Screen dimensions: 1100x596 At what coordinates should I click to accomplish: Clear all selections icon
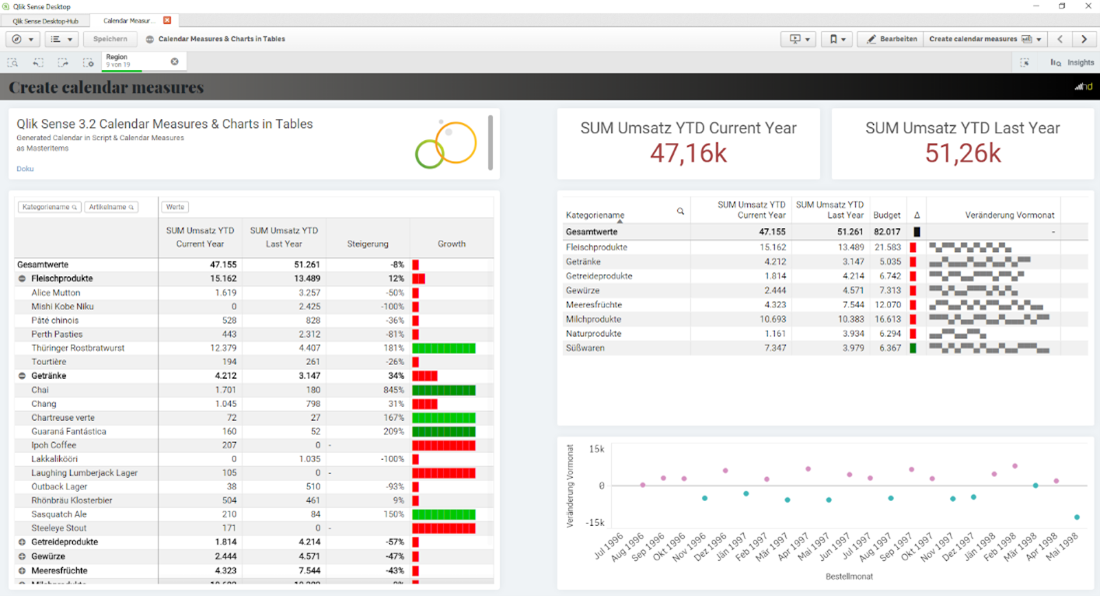pos(88,62)
